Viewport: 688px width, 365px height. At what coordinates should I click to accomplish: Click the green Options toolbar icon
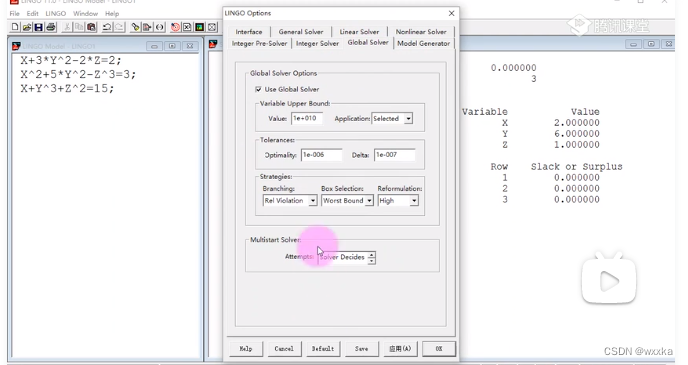pos(199,27)
